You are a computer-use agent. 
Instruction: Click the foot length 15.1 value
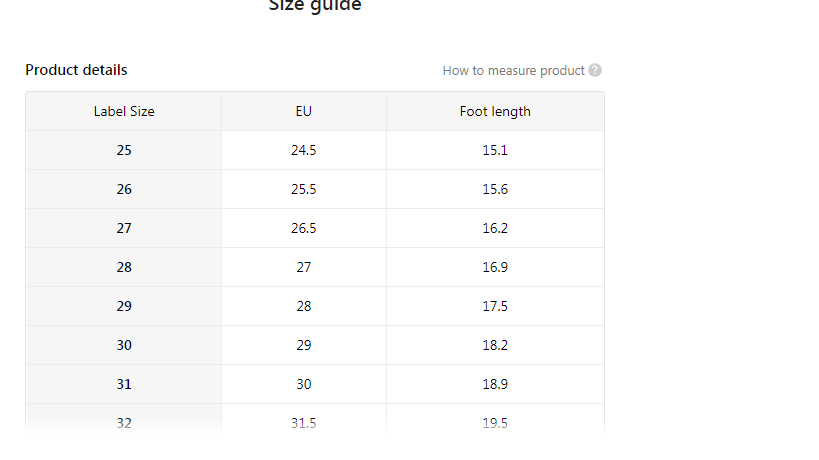pyautogui.click(x=495, y=150)
